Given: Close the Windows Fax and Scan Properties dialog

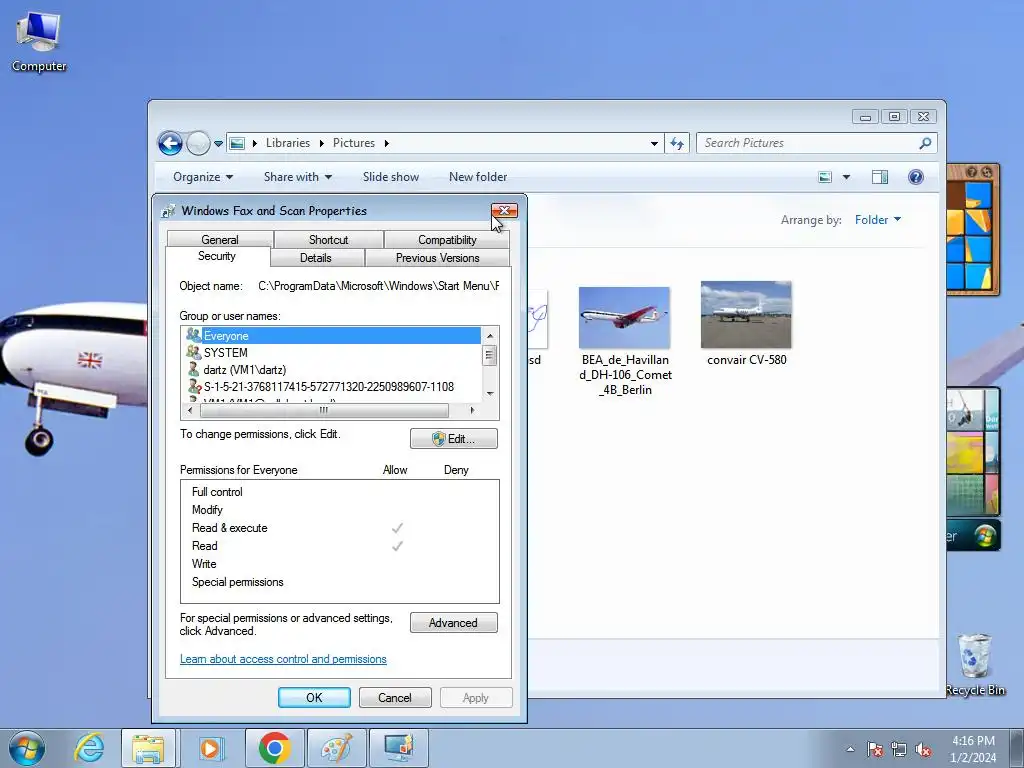Looking at the screenshot, I should click(x=504, y=210).
